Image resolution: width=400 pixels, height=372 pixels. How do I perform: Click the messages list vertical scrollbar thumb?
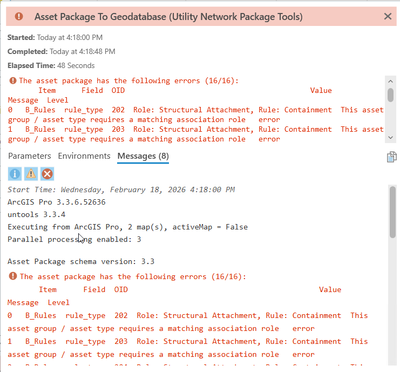(393, 212)
